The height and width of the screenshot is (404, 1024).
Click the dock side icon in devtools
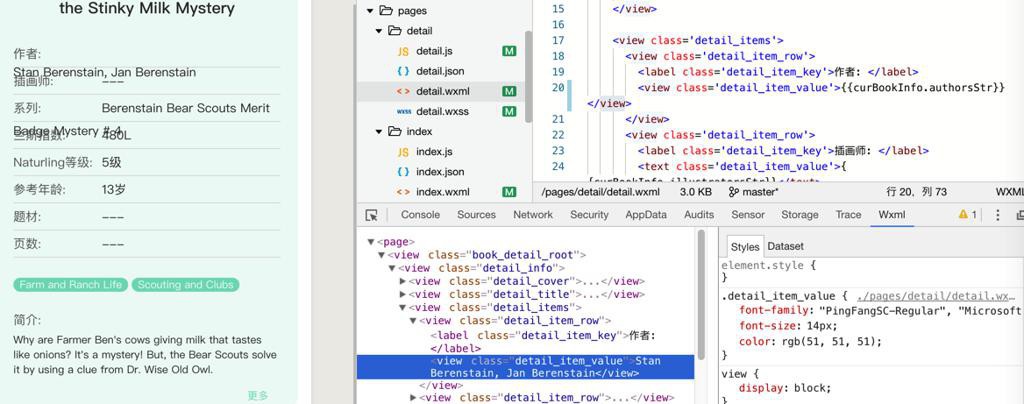coord(1019,215)
